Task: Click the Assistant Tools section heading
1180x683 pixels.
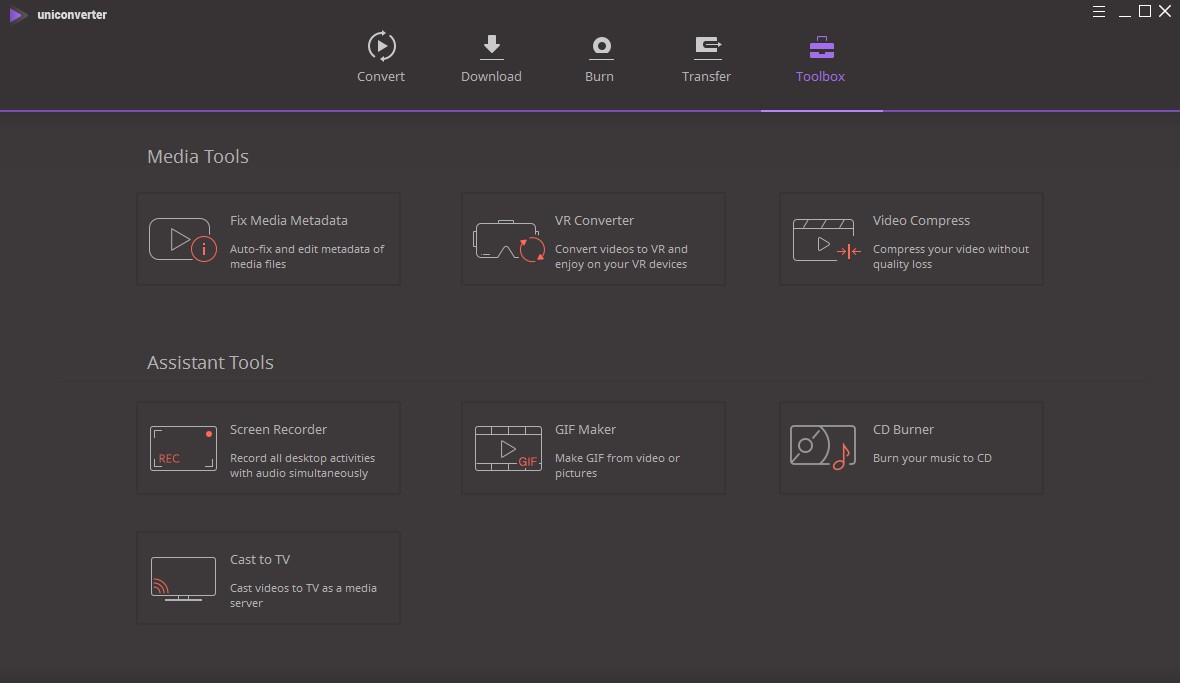Action: (x=210, y=363)
